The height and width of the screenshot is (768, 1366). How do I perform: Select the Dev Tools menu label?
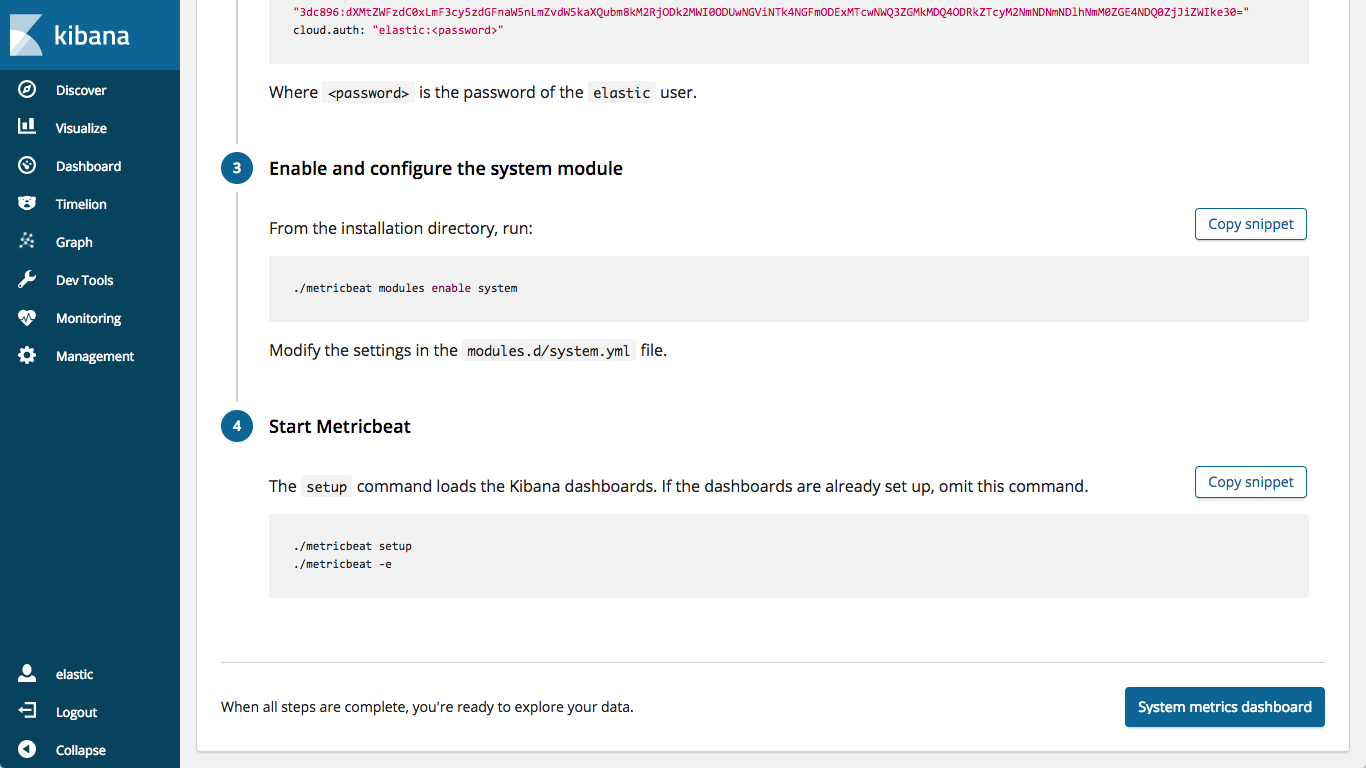click(x=85, y=280)
